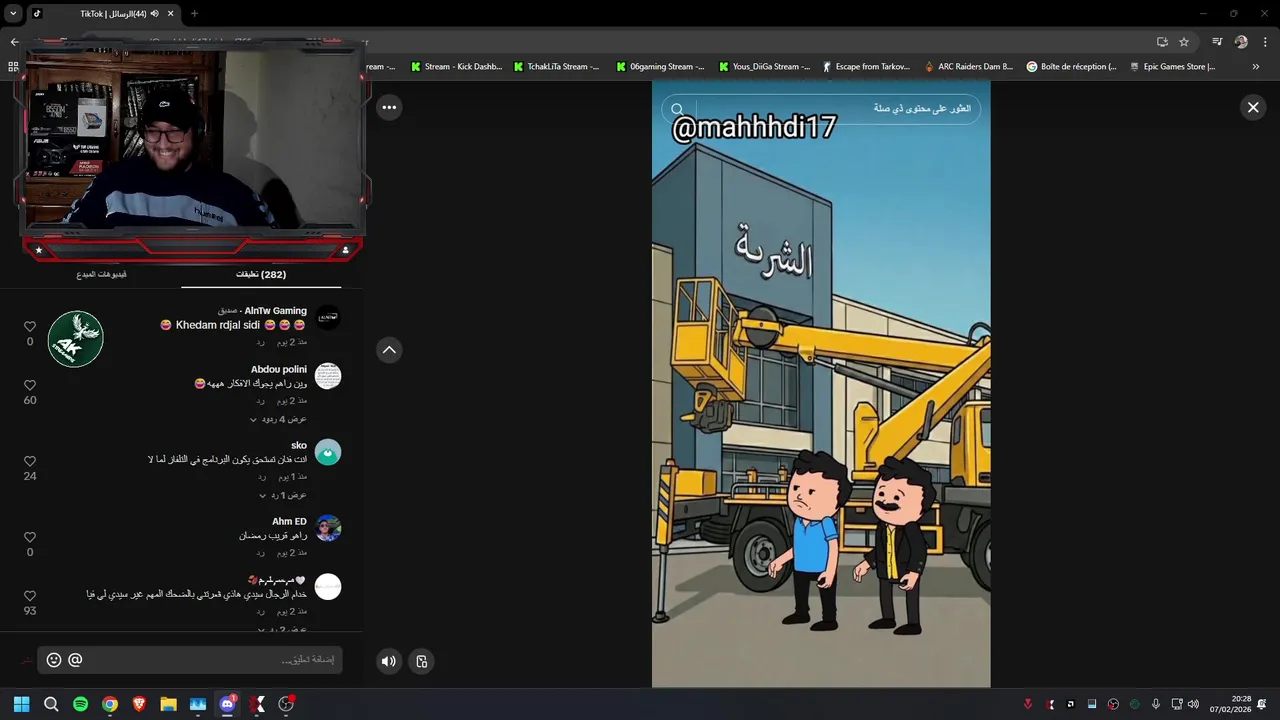This screenshot has width=1280, height=720.
Task: Open Boîte de réception bookmark
Action: [x=1071, y=67]
